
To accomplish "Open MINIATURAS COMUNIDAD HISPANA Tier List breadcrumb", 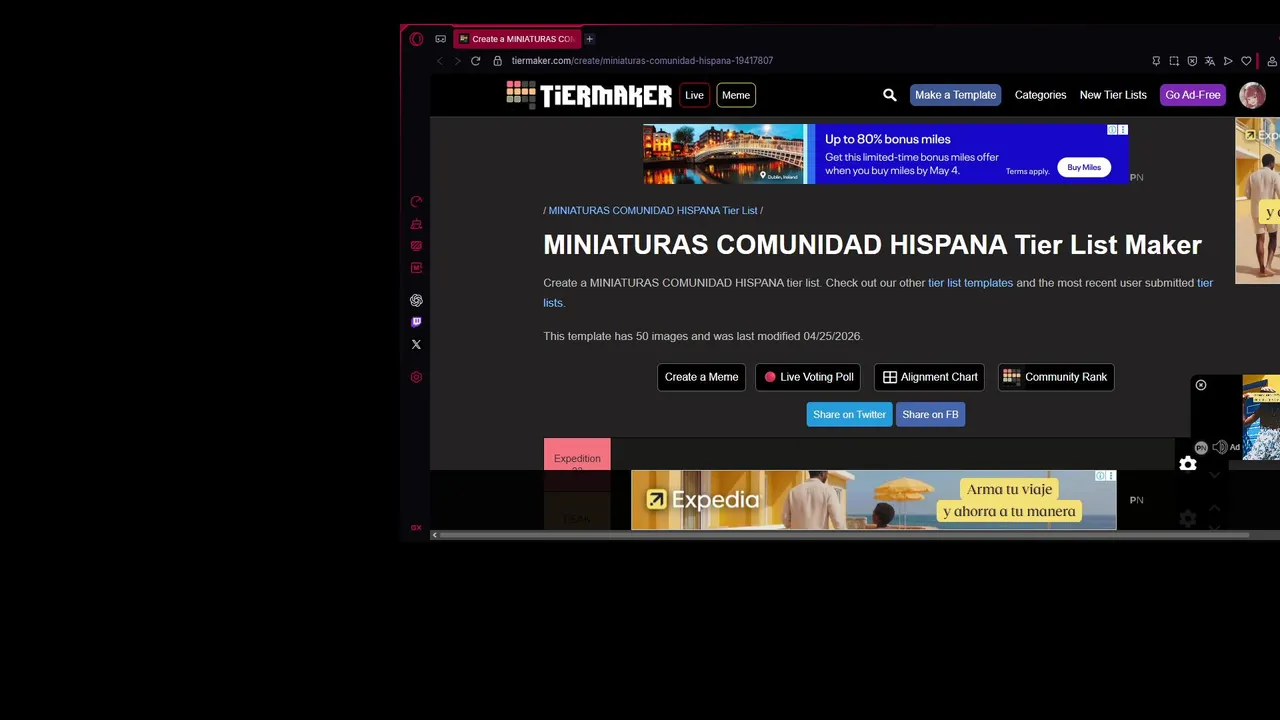I will (653, 211).
